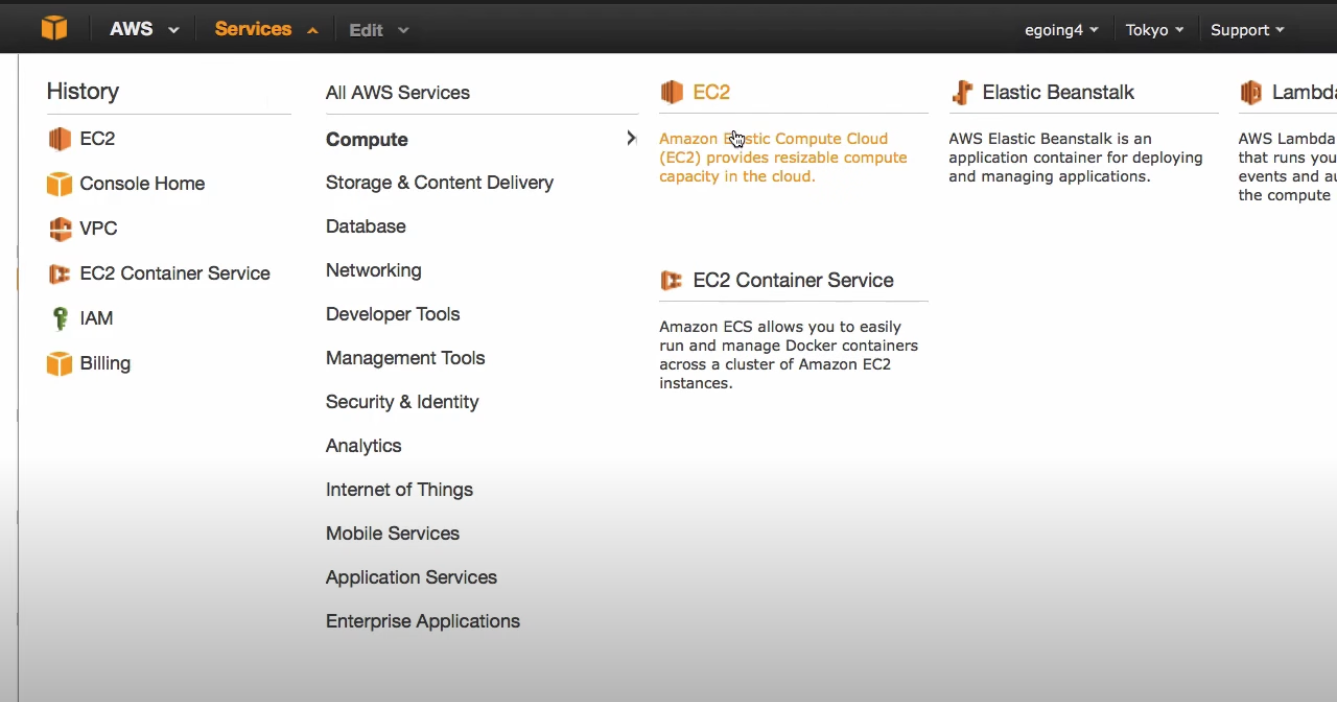The image size is (1337, 702).
Task: Click the chevron arrow next to Compute
Action: 631,138
